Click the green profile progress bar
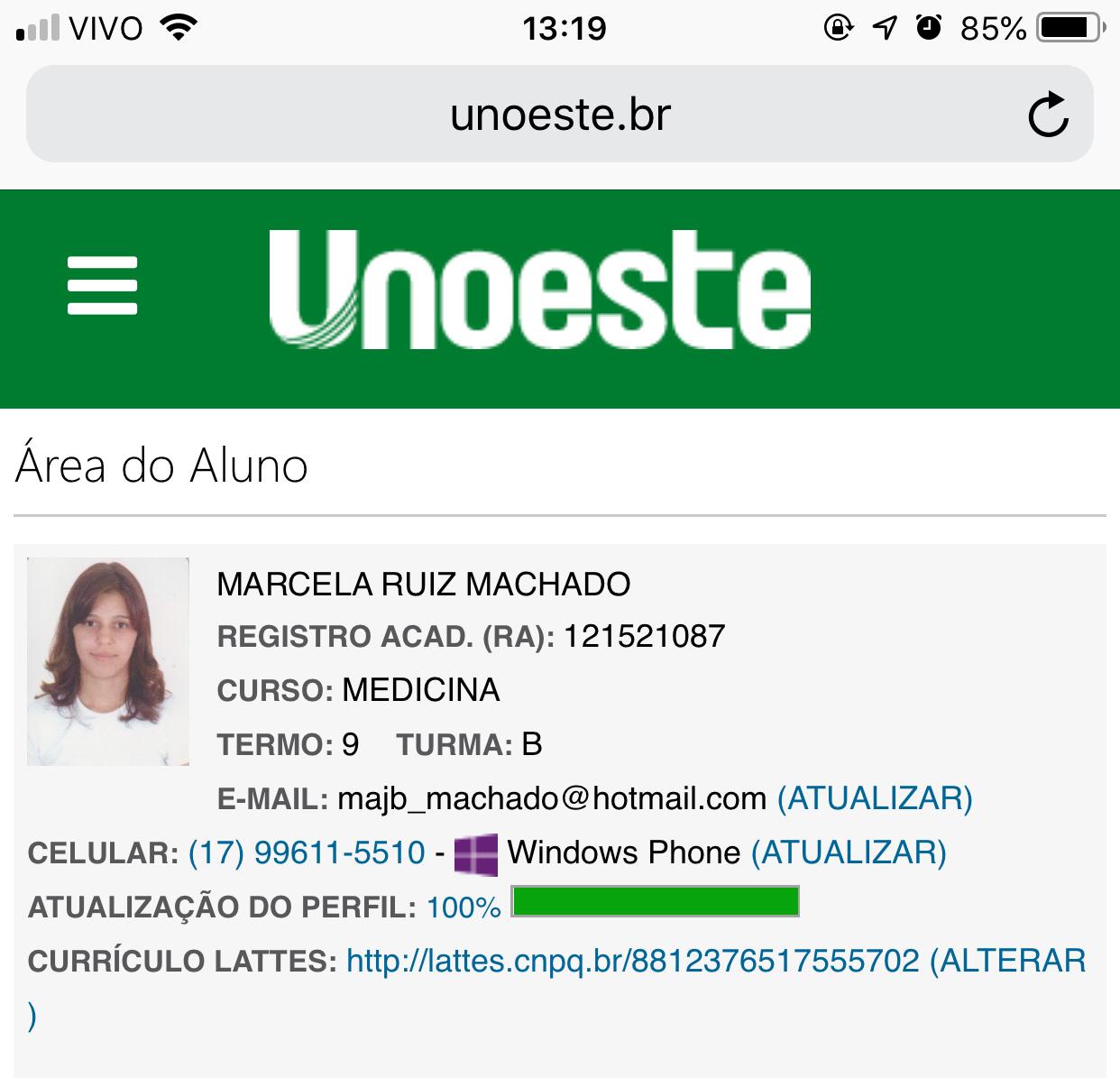The width and height of the screenshot is (1120, 1078). [656, 901]
